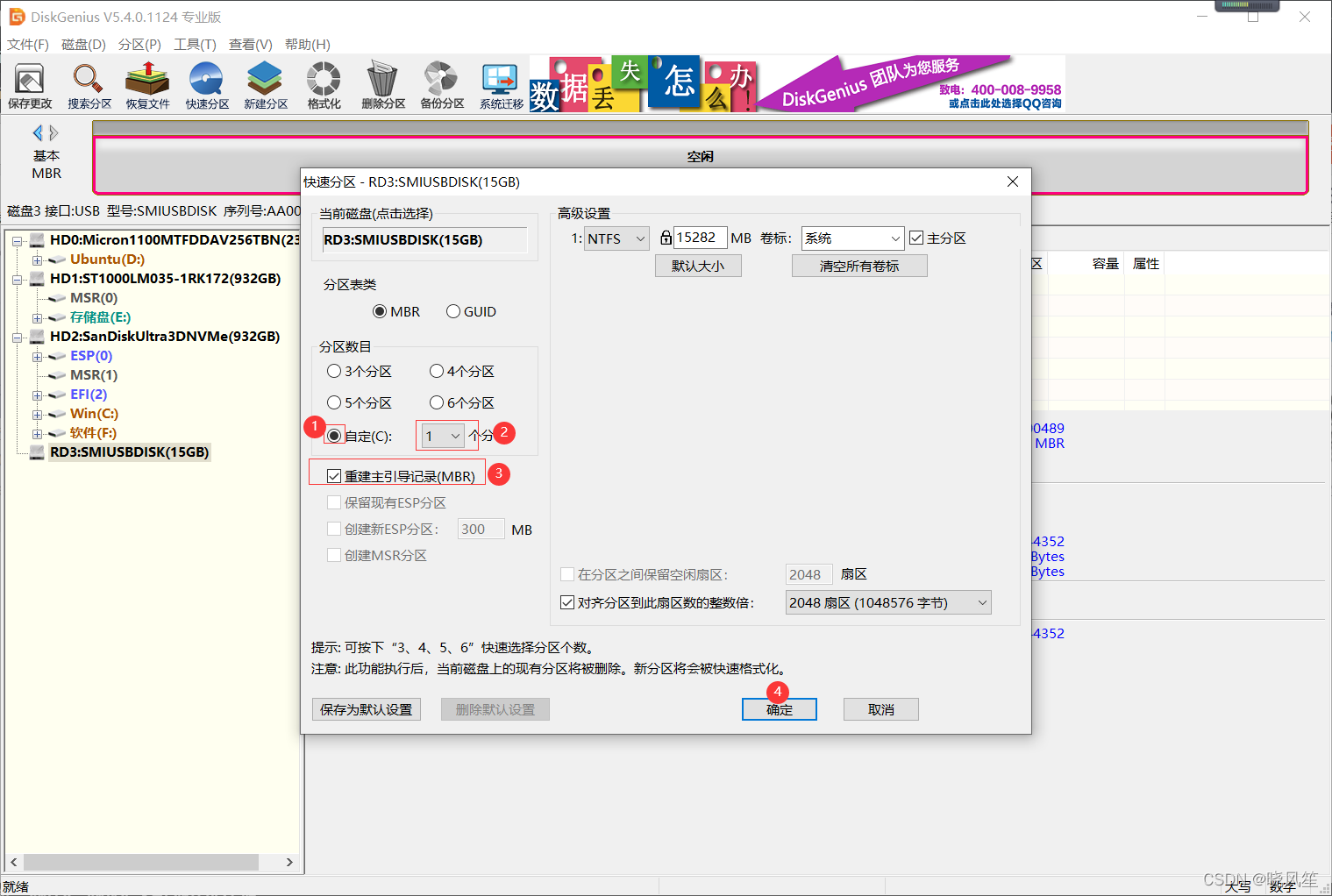1332x896 pixels.
Task: Collapse the HD0 Micron disk tree node
Action: point(17,240)
